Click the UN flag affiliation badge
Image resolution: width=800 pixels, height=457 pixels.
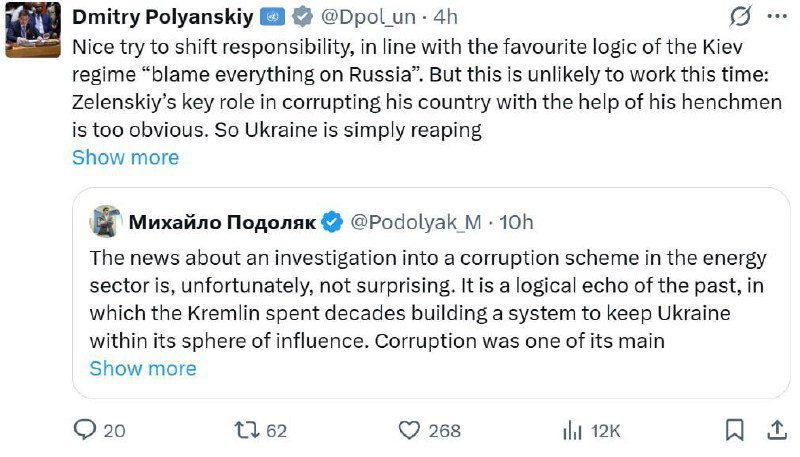(x=271, y=17)
